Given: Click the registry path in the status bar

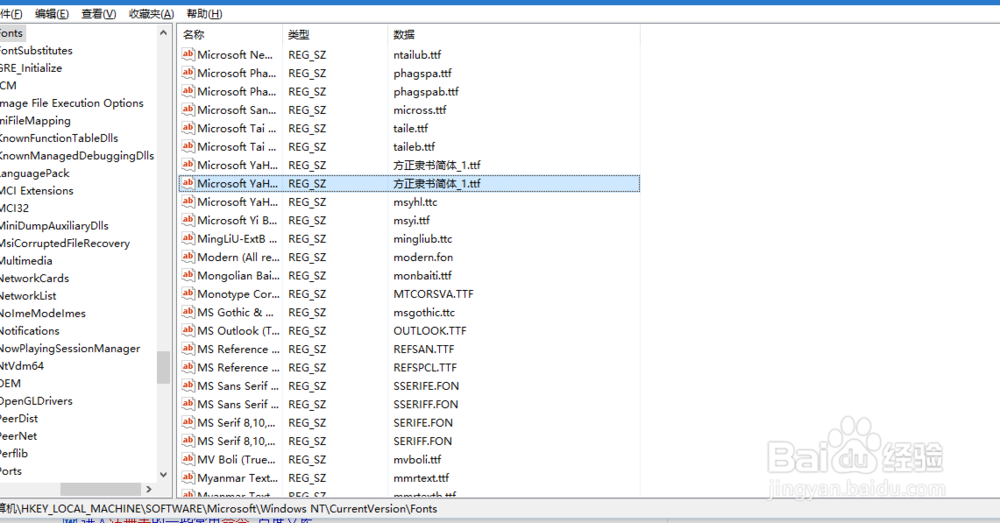Looking at the screenshot, I should pyautogui.click(x=219, y=508).
